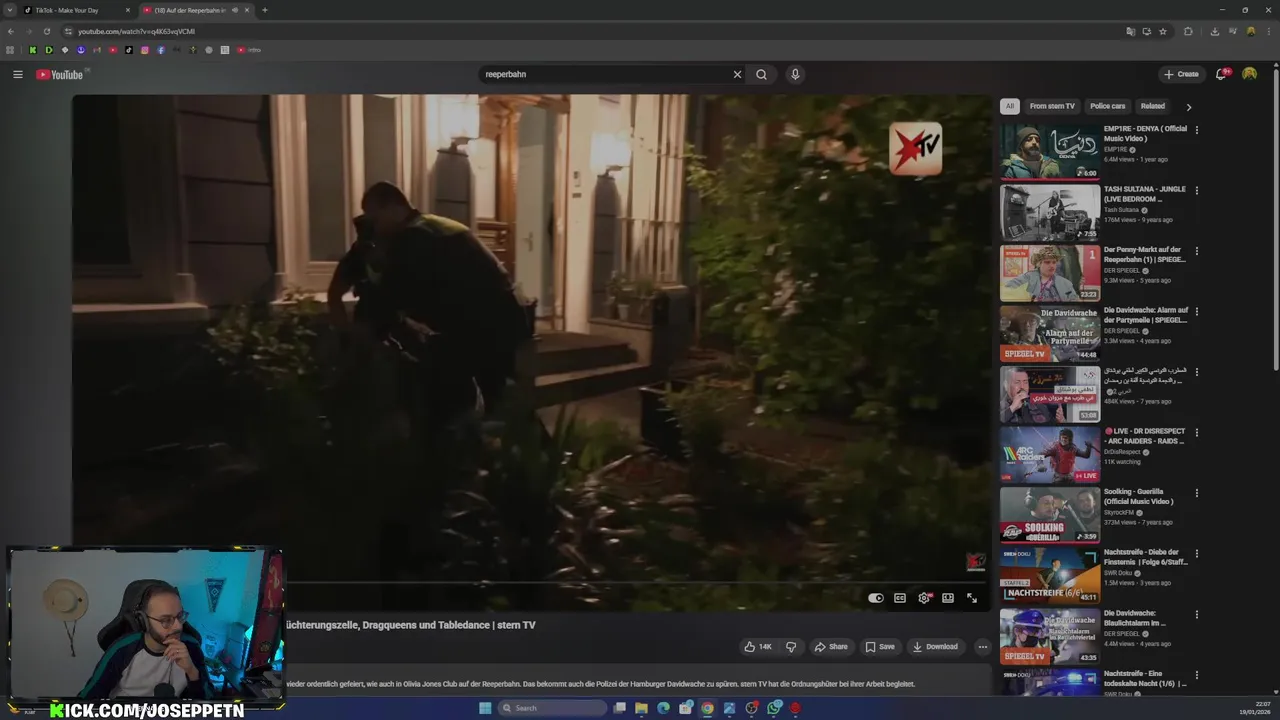This screenshot has height=720, width=1280.
Task: Save the video to a playlist
Action: 880,647
